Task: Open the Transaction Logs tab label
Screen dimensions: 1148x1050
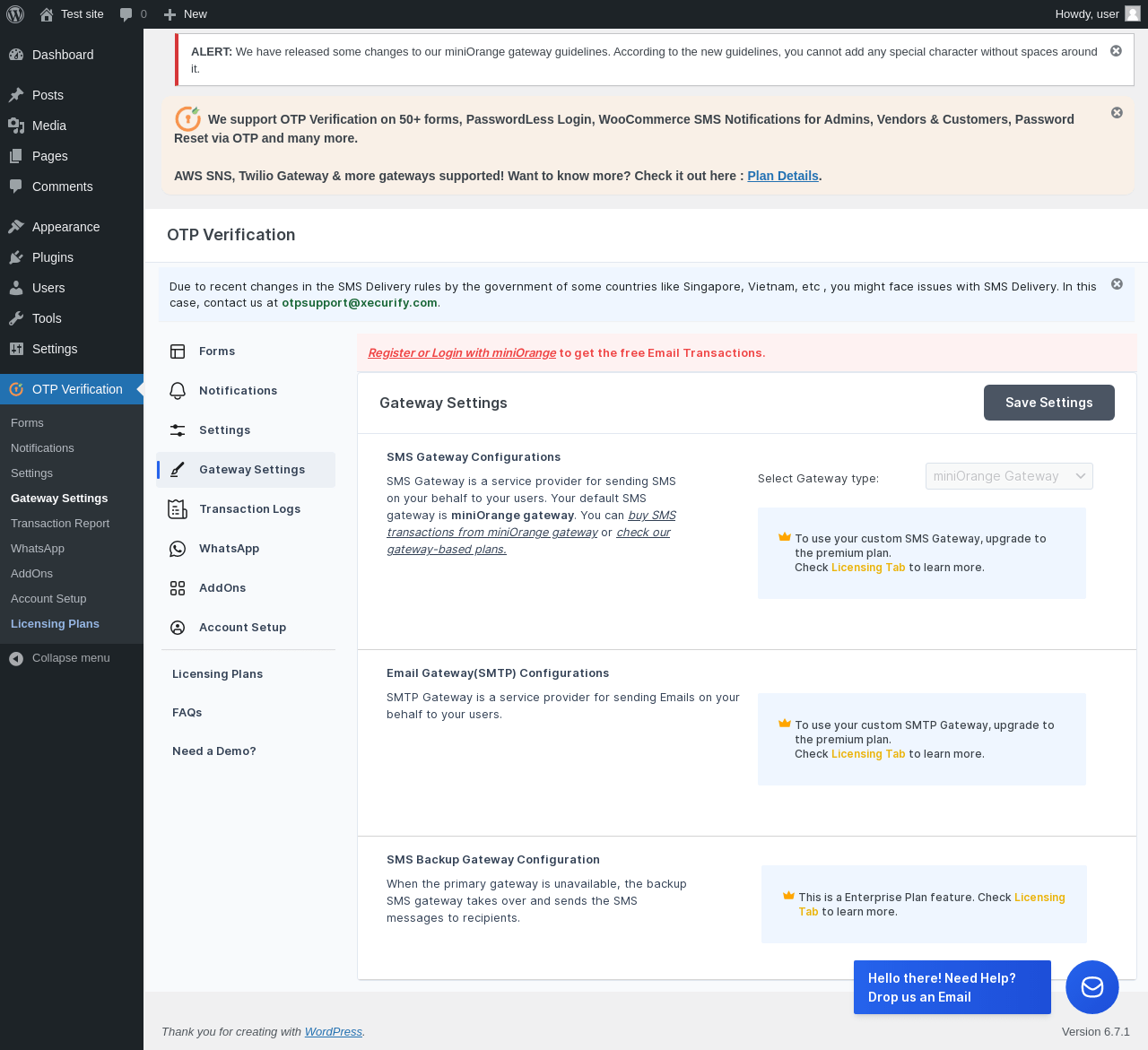Action: 250,509
